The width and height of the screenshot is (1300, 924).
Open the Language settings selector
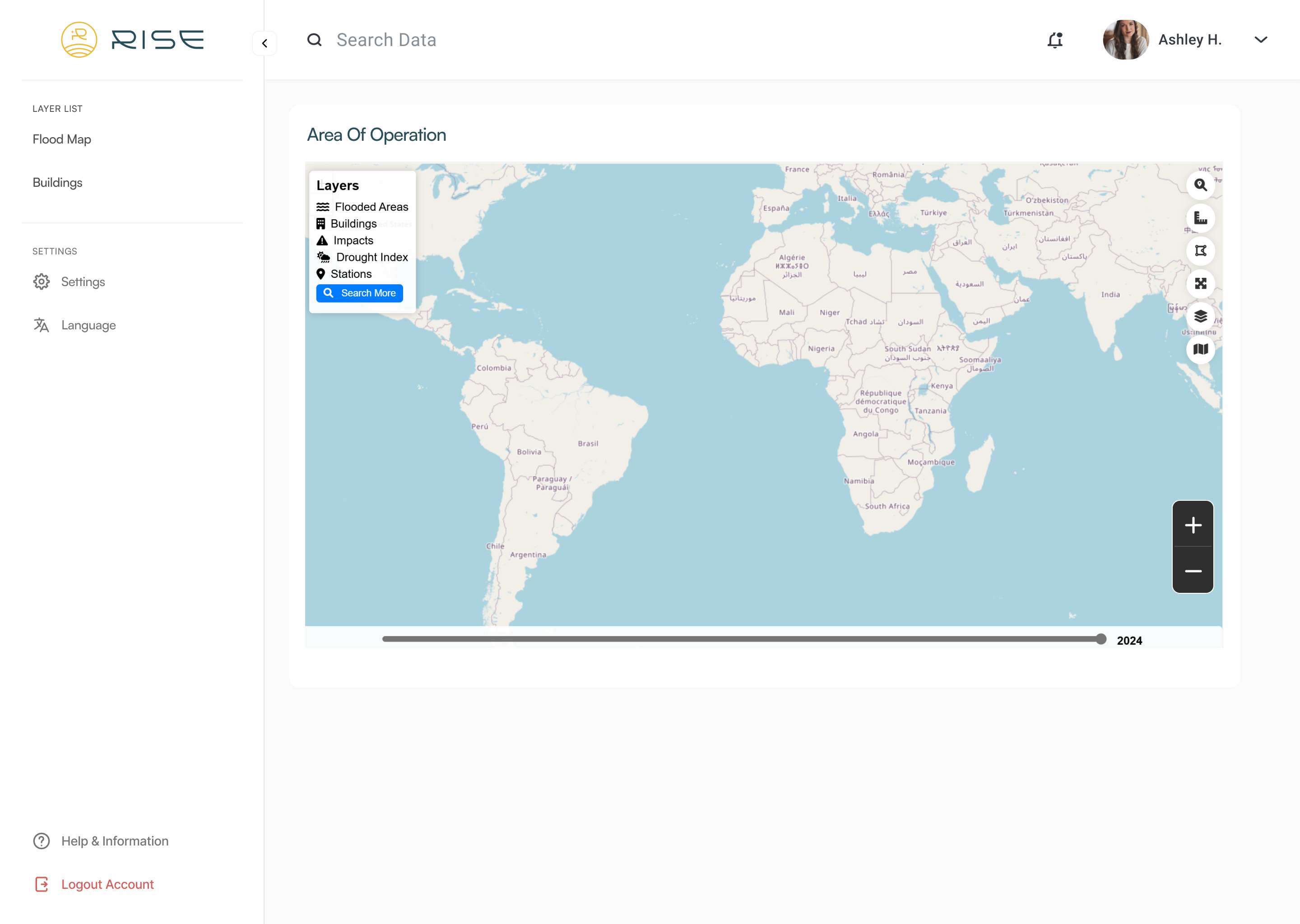88,325
